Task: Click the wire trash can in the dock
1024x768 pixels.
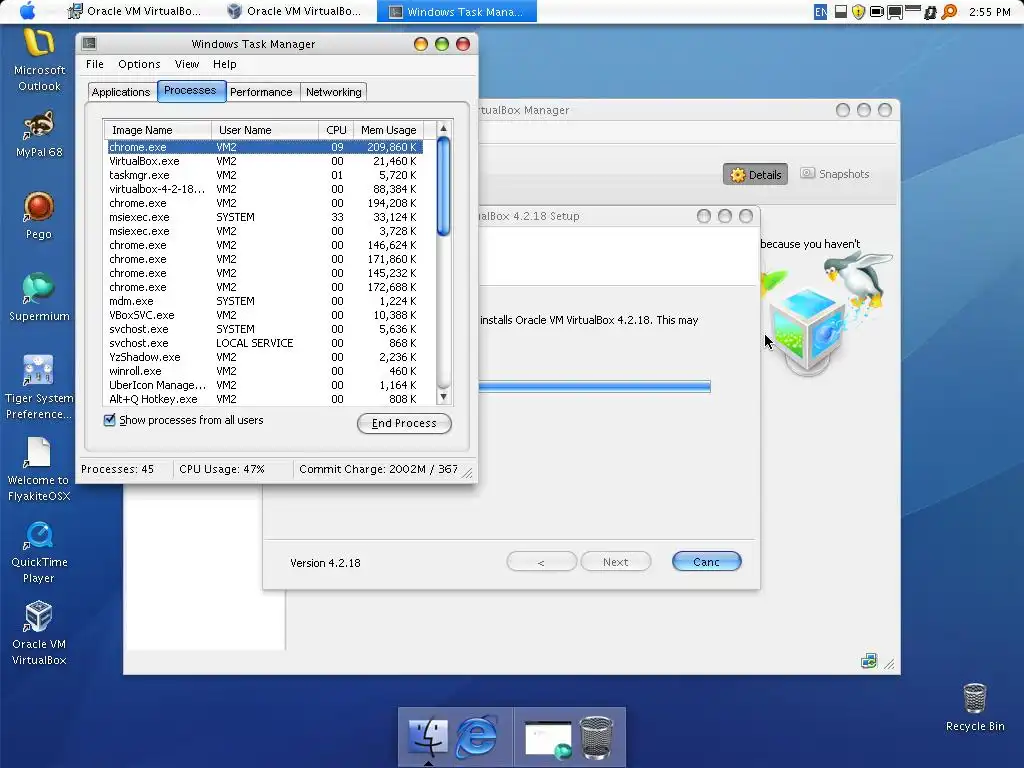Action: click(x=596, y=737)
